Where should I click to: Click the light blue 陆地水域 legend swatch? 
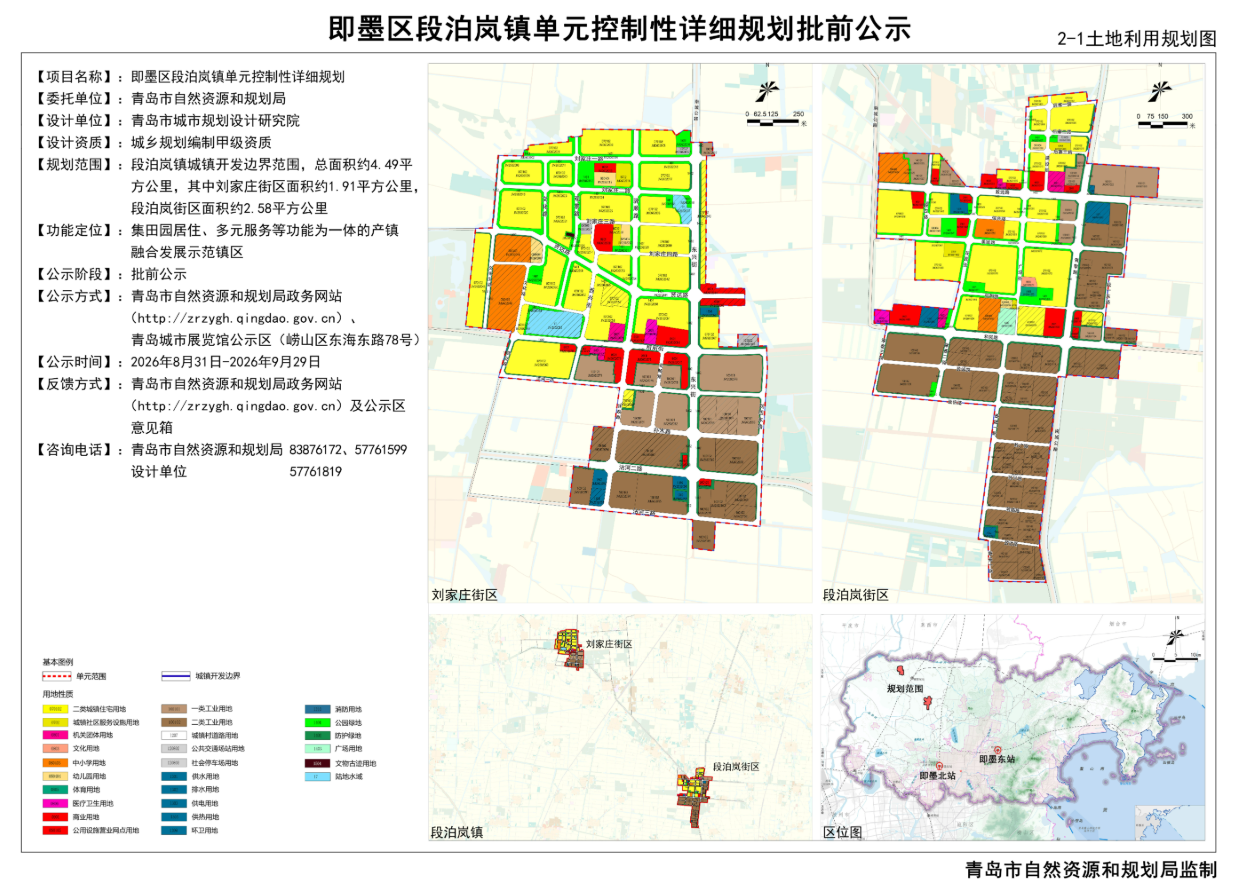point(316,776)
